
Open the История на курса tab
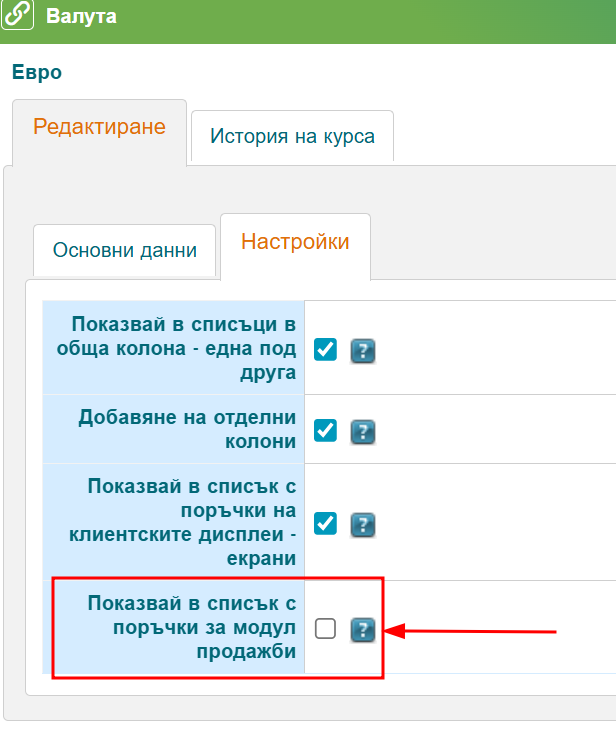pyautogui.click(x=292, y=136)
